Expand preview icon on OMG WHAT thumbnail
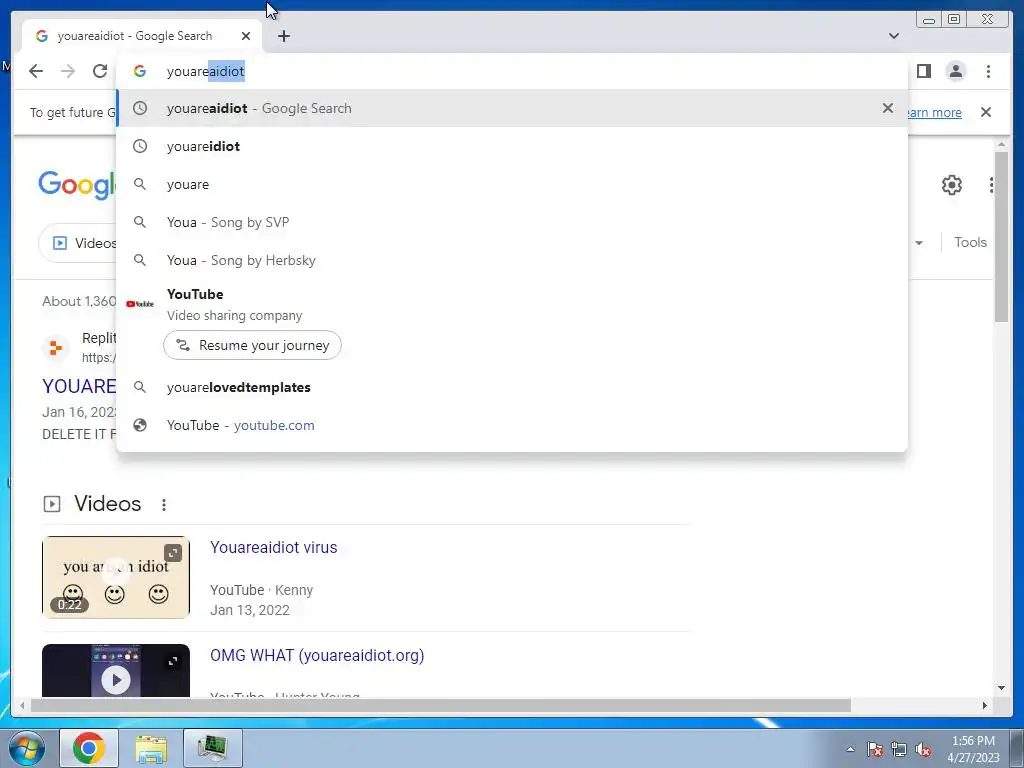 point(173,662)
